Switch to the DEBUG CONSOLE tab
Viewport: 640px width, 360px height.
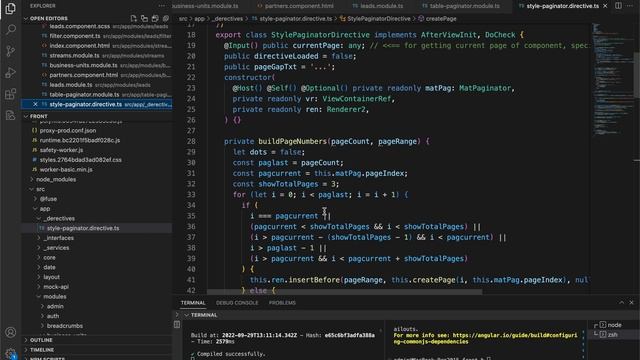[x=237, y=303]
